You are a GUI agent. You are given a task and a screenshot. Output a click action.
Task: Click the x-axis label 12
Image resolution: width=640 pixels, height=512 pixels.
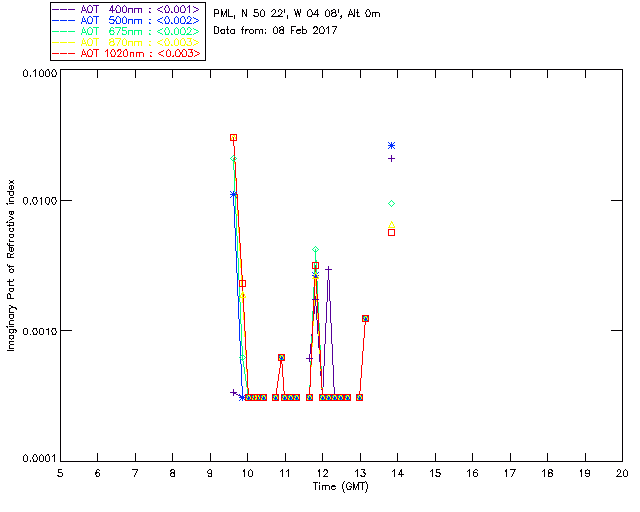pyautogui.click(x=322, y=473)
